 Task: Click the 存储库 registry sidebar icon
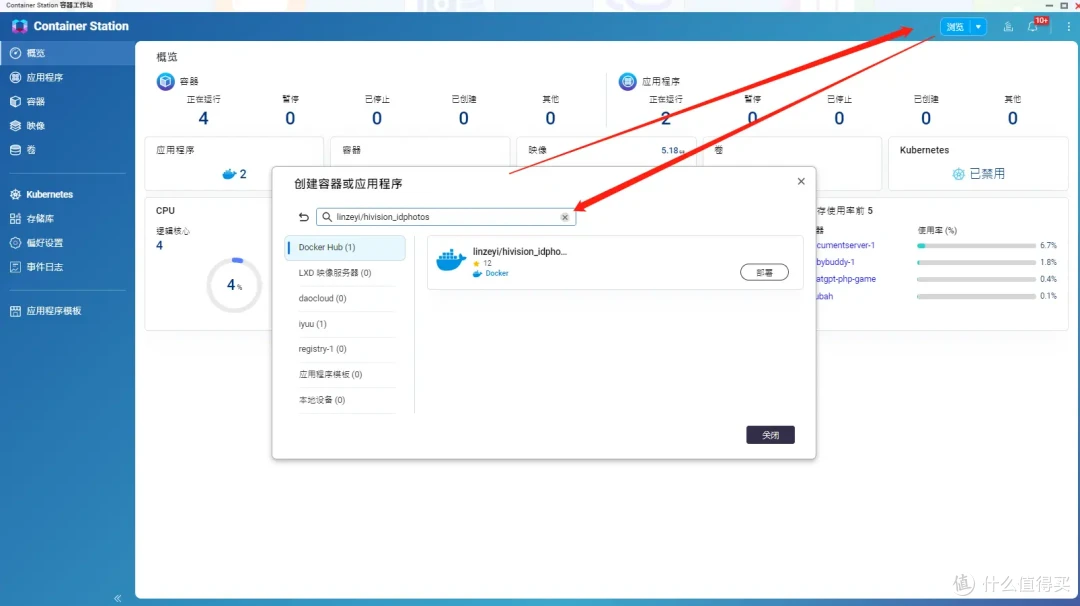[15, 218]
